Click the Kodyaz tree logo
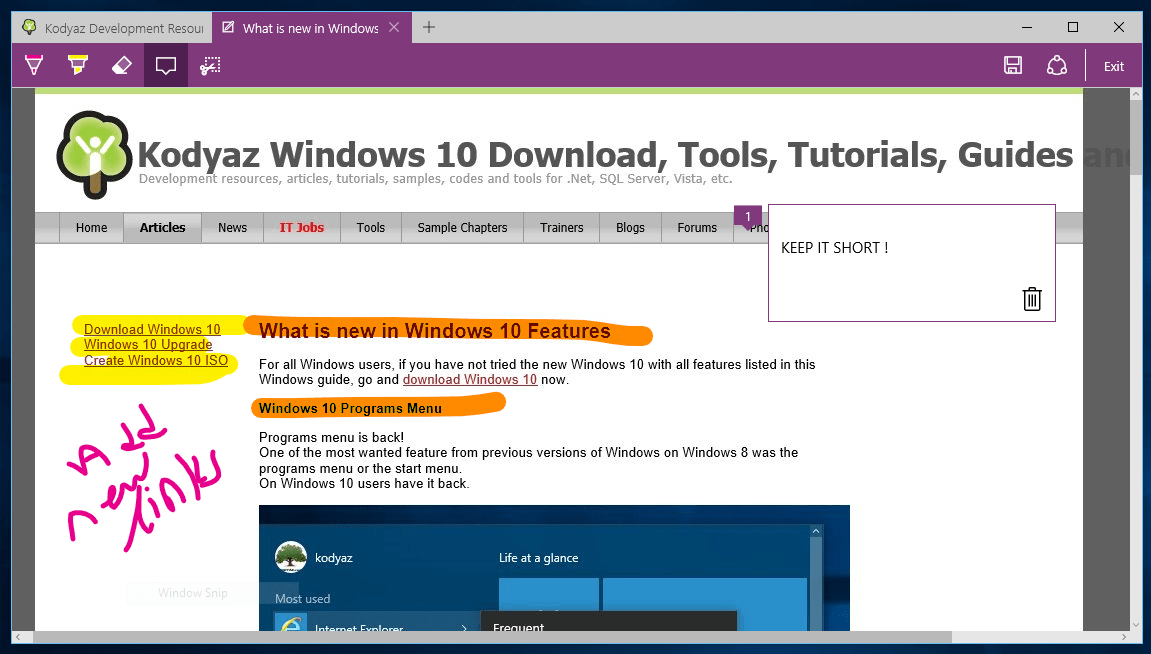Viewport: 1151px width, 654px height. [94, 155]
